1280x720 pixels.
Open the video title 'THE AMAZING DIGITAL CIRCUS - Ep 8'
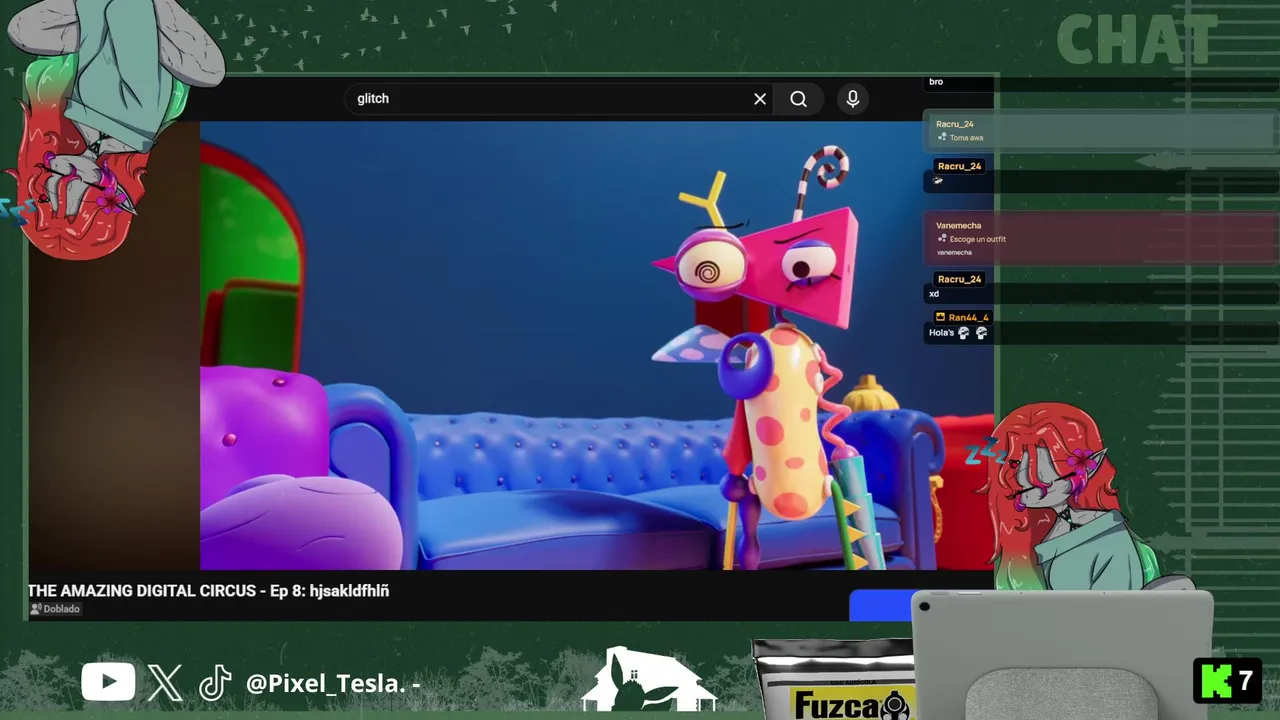tap(208, 591)
